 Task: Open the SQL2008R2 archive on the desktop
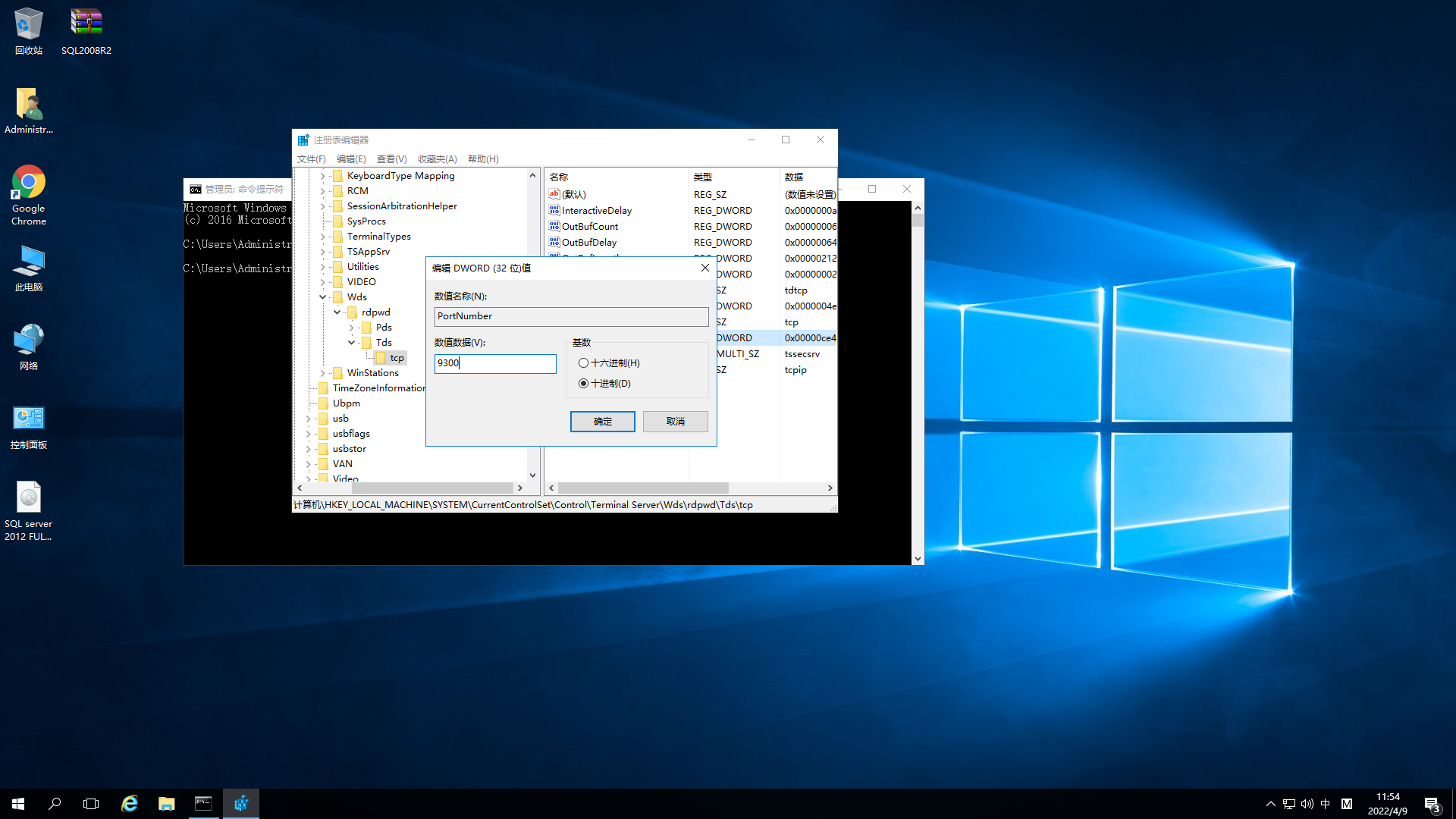pos(86,21)
